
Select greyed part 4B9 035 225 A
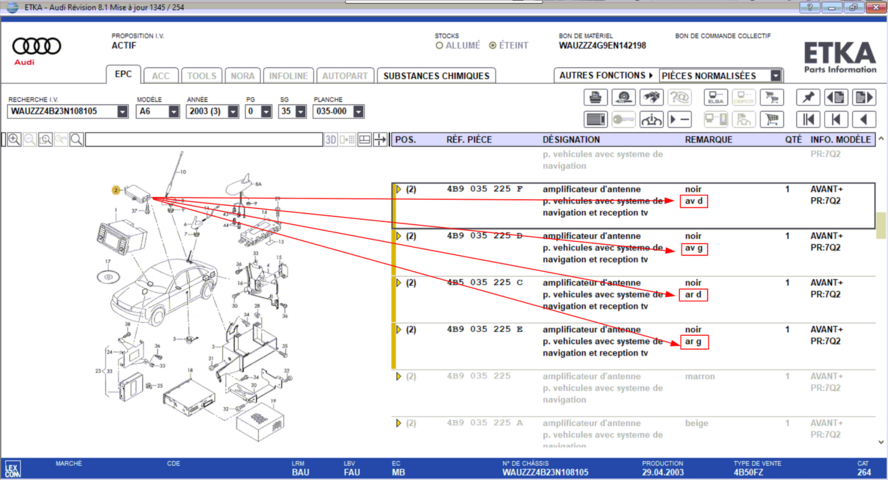[485, 423]
